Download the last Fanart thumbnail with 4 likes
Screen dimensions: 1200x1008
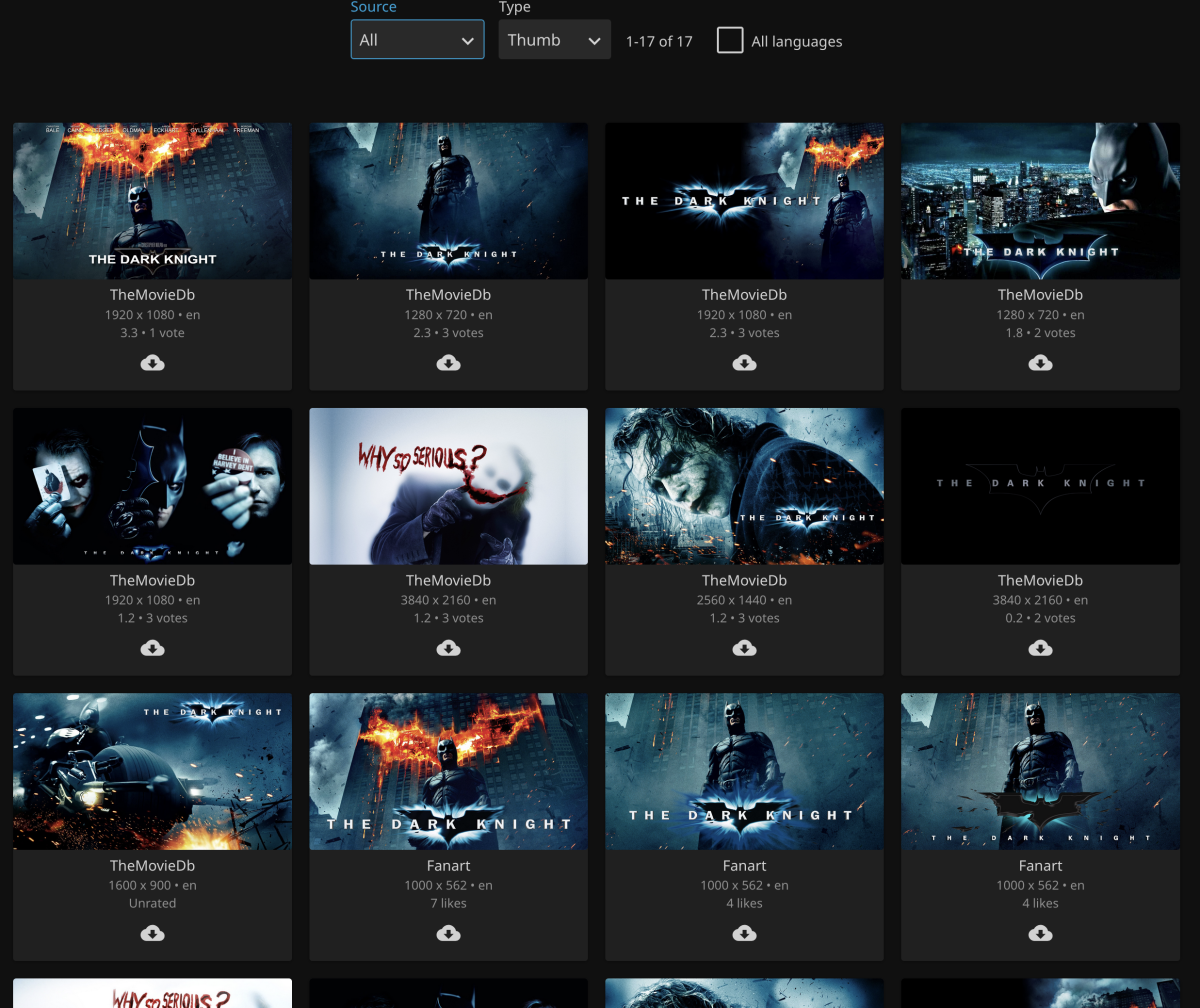coord(1040,933)
